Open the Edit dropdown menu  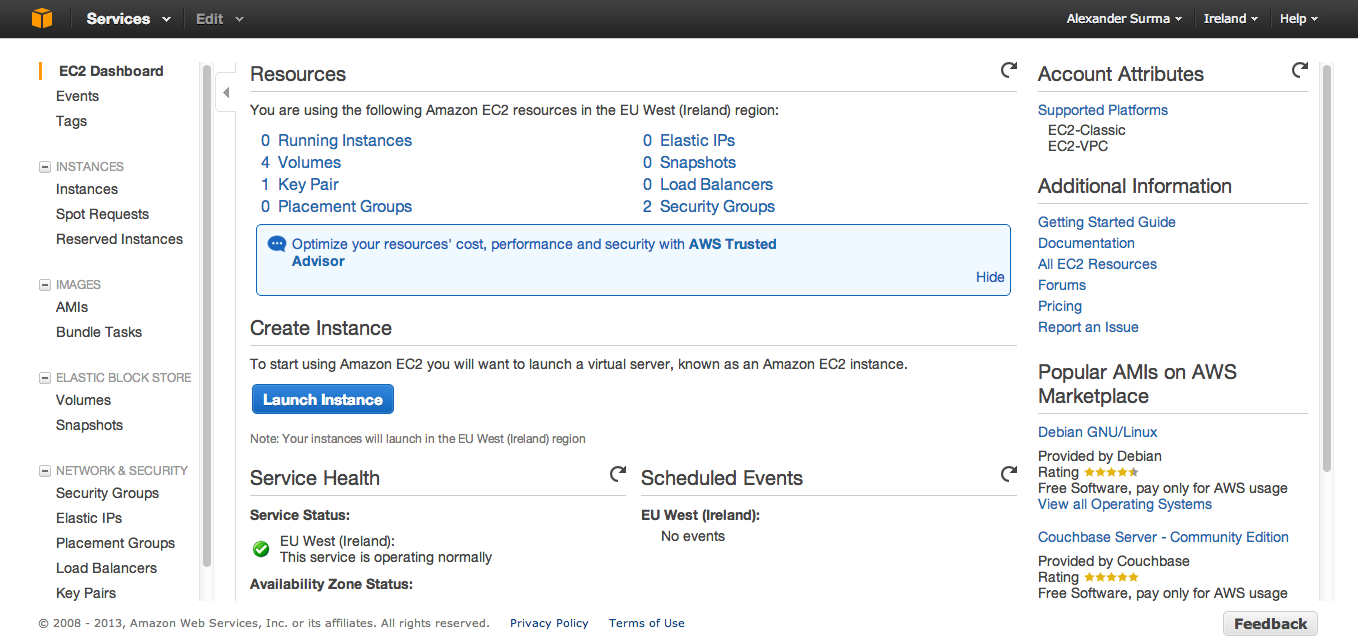click(219, 19)
